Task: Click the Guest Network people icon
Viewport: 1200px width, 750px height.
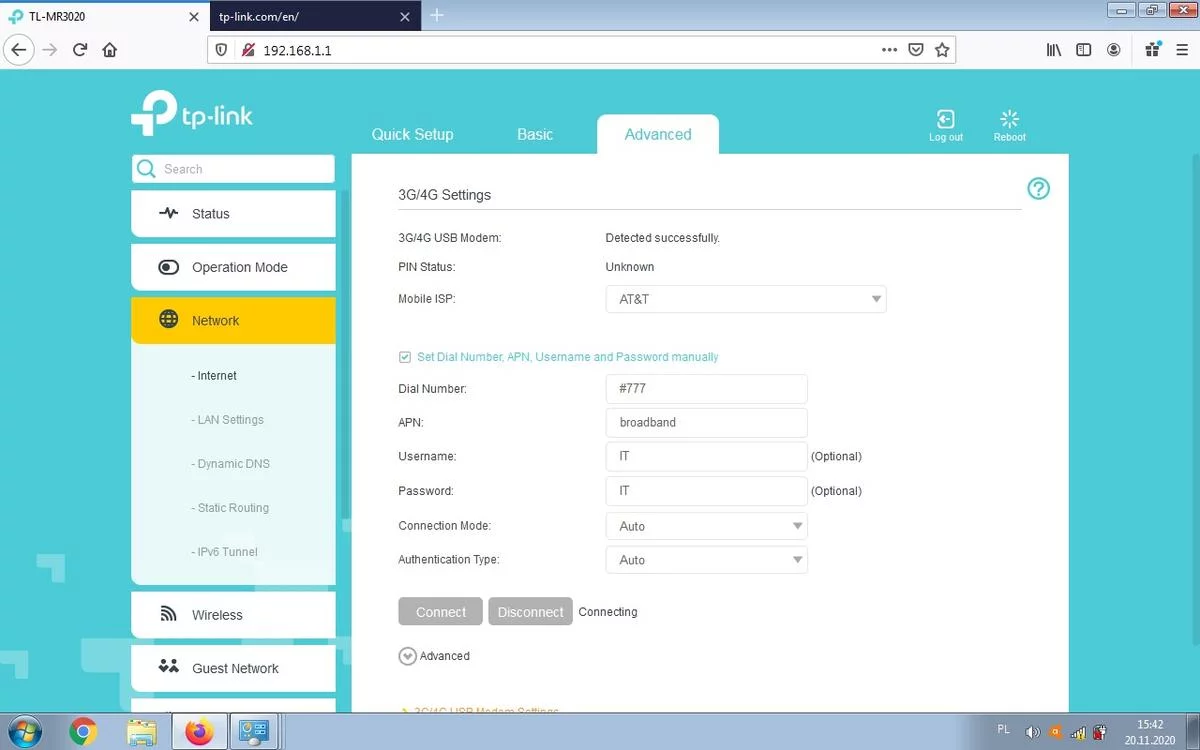Action: coord(169,667)
